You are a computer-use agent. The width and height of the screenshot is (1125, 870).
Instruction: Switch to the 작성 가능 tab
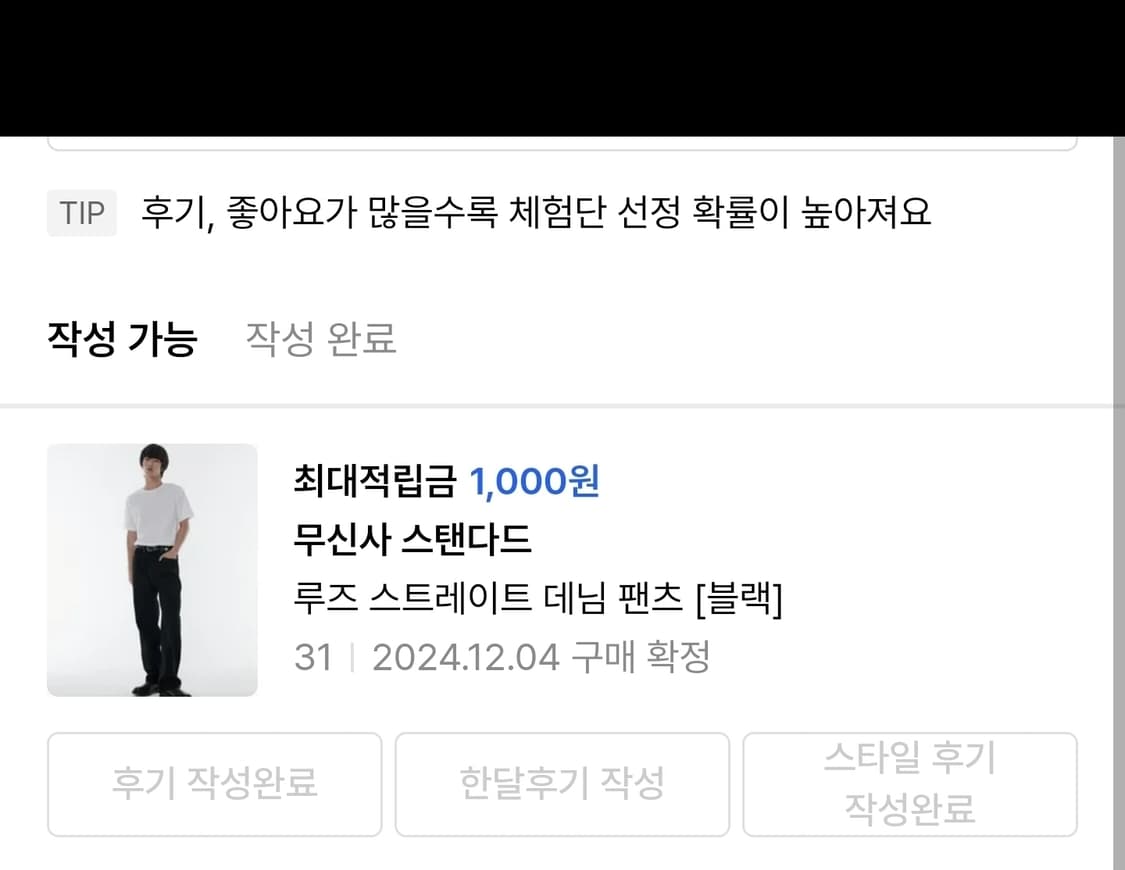(122, 339)
